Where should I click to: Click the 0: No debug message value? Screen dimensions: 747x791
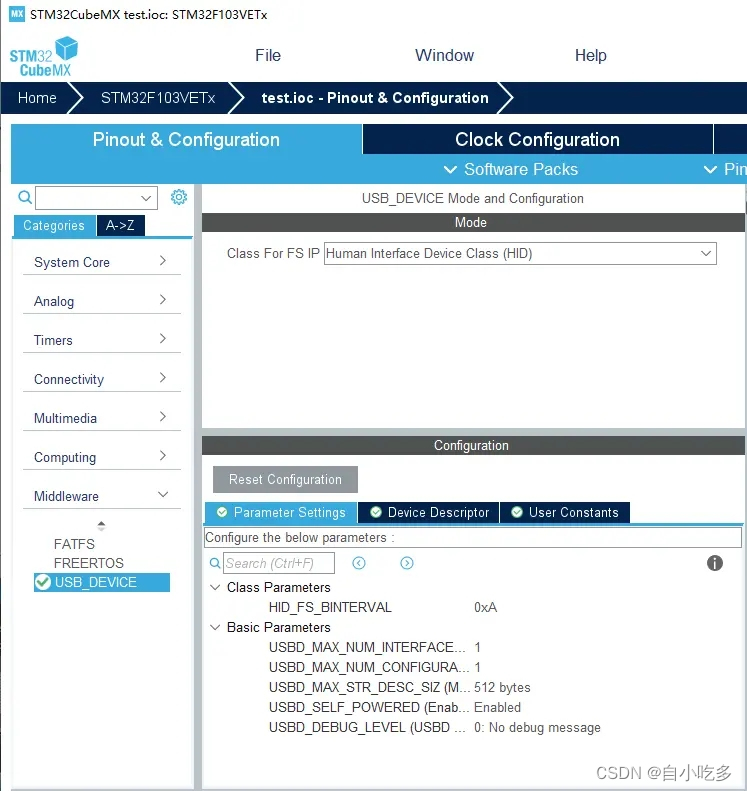coord(537,727)
